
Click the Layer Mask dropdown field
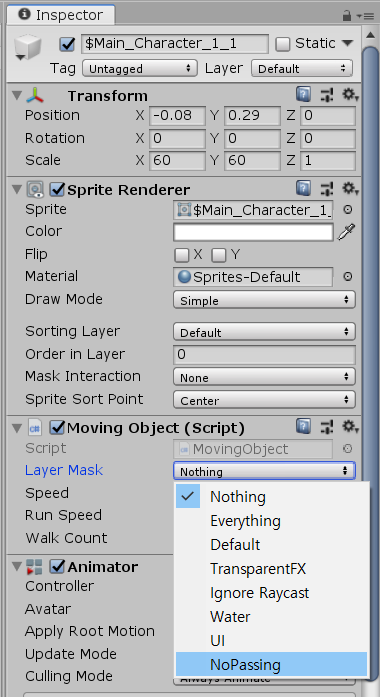[x=264, y=471]
